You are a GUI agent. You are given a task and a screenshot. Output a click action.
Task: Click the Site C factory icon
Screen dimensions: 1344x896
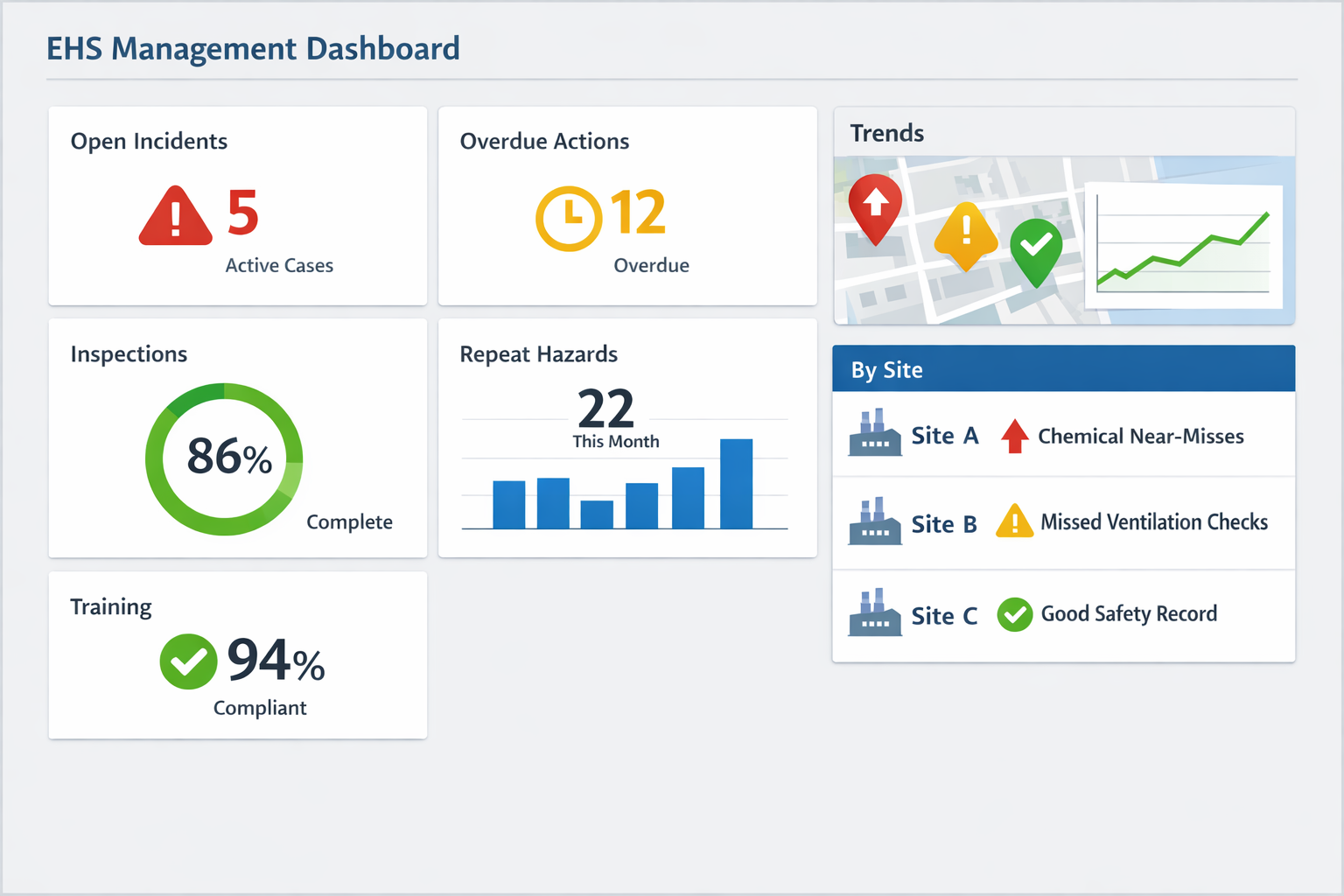pyautogui.click(x=874, y=612)
